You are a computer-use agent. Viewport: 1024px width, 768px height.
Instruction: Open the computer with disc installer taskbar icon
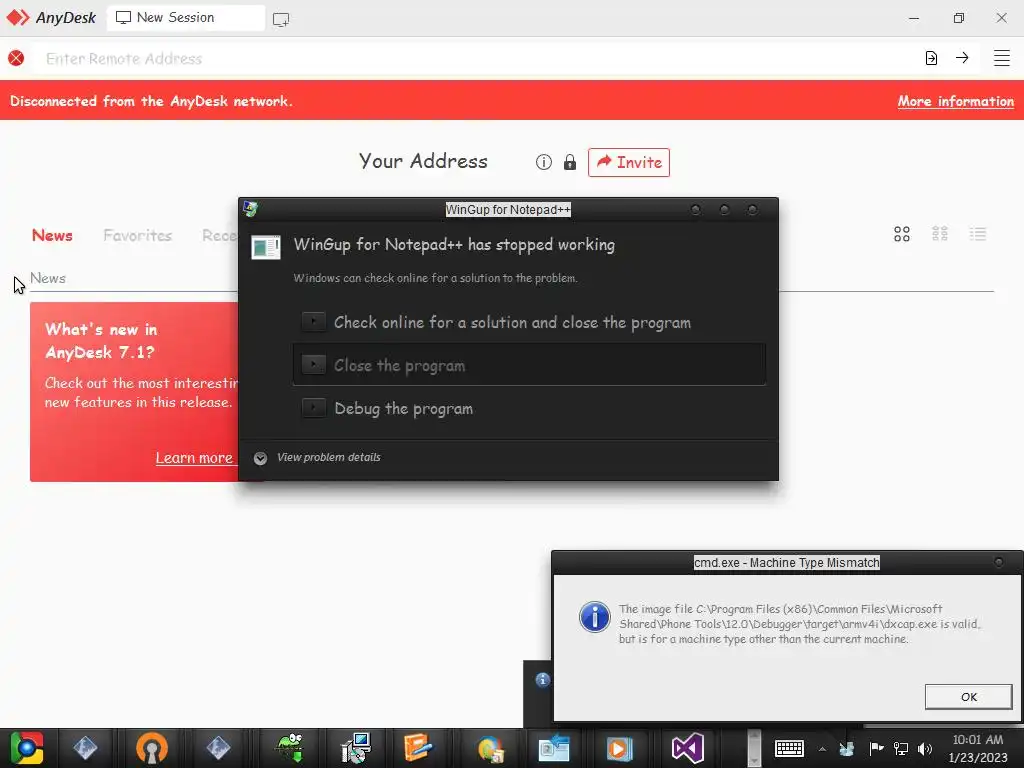pyautogui.click(x=356, y=748)
